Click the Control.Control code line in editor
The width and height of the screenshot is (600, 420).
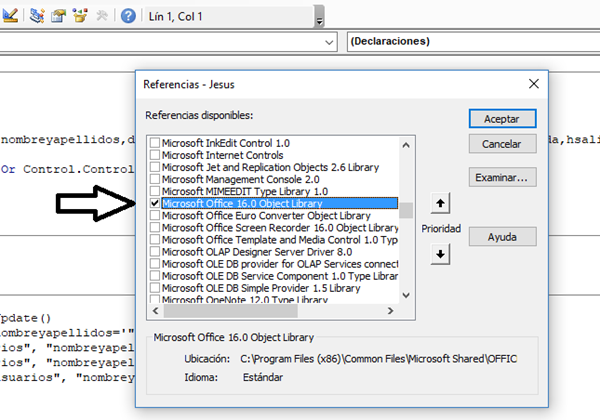(x=67, y=169)
